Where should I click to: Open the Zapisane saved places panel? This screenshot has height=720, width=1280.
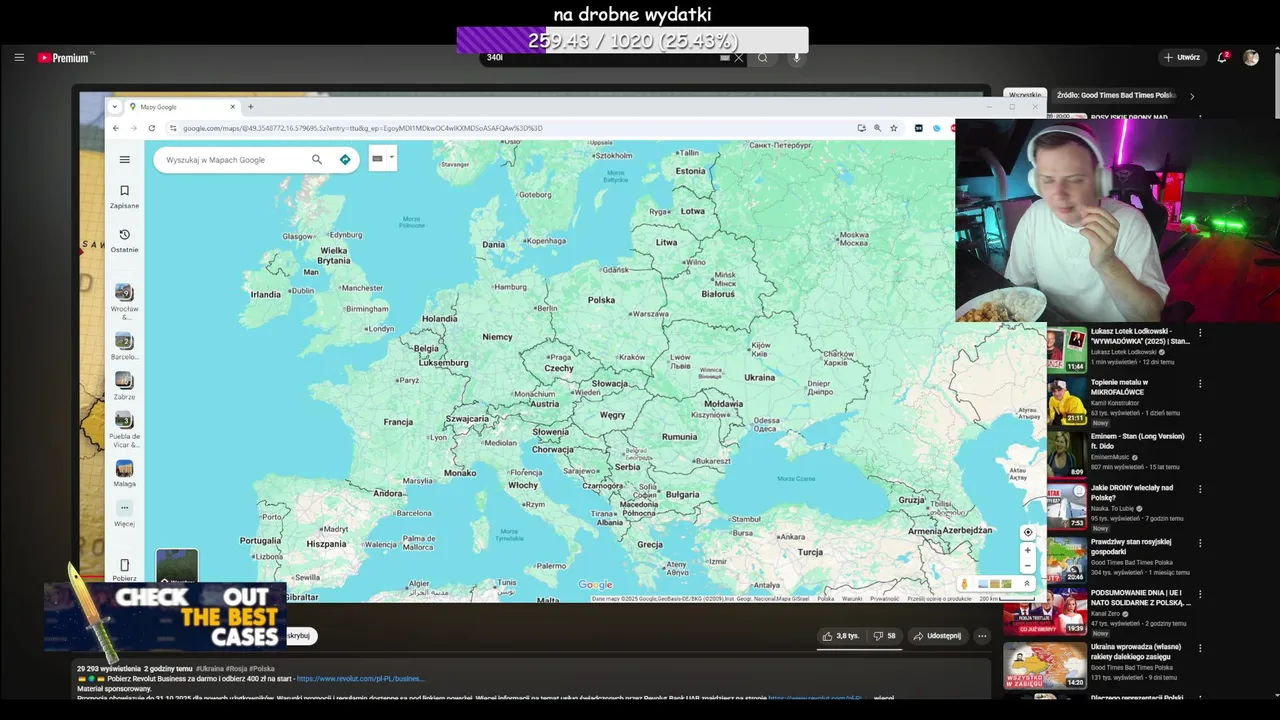tap(124, 196)
